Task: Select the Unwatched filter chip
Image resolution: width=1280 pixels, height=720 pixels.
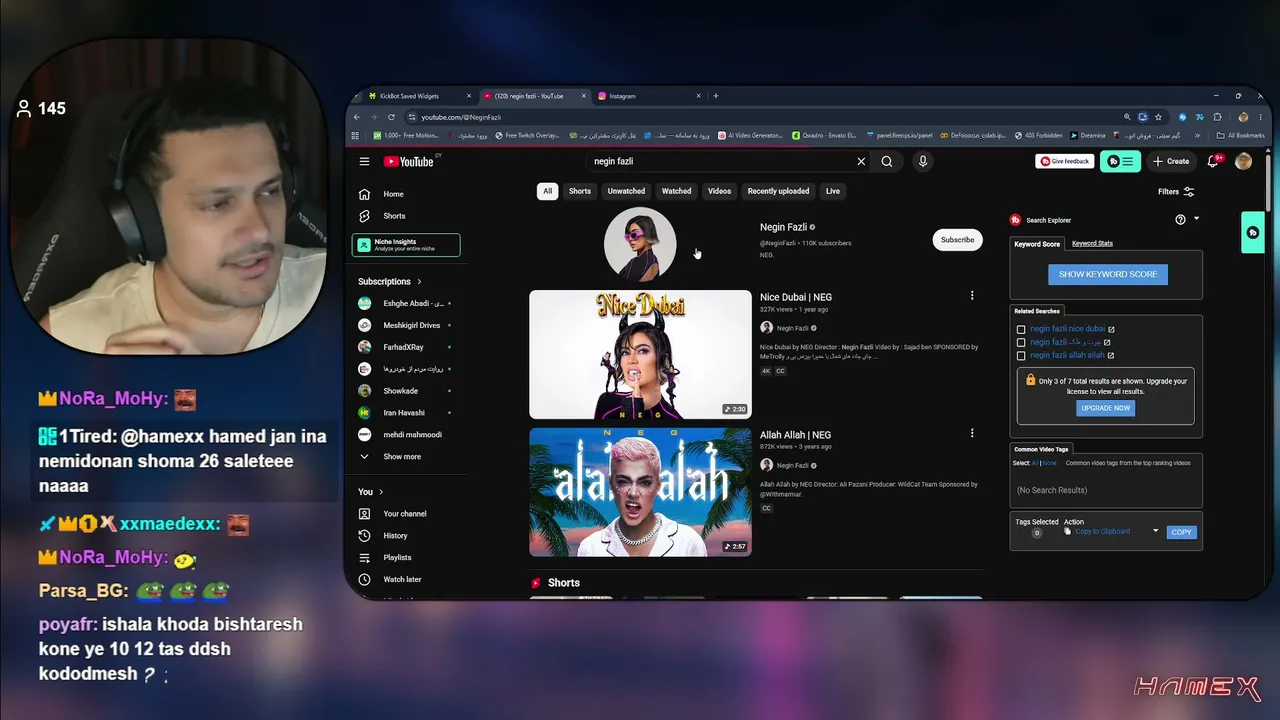Action: pyautogui.click(x=626, y=191)
